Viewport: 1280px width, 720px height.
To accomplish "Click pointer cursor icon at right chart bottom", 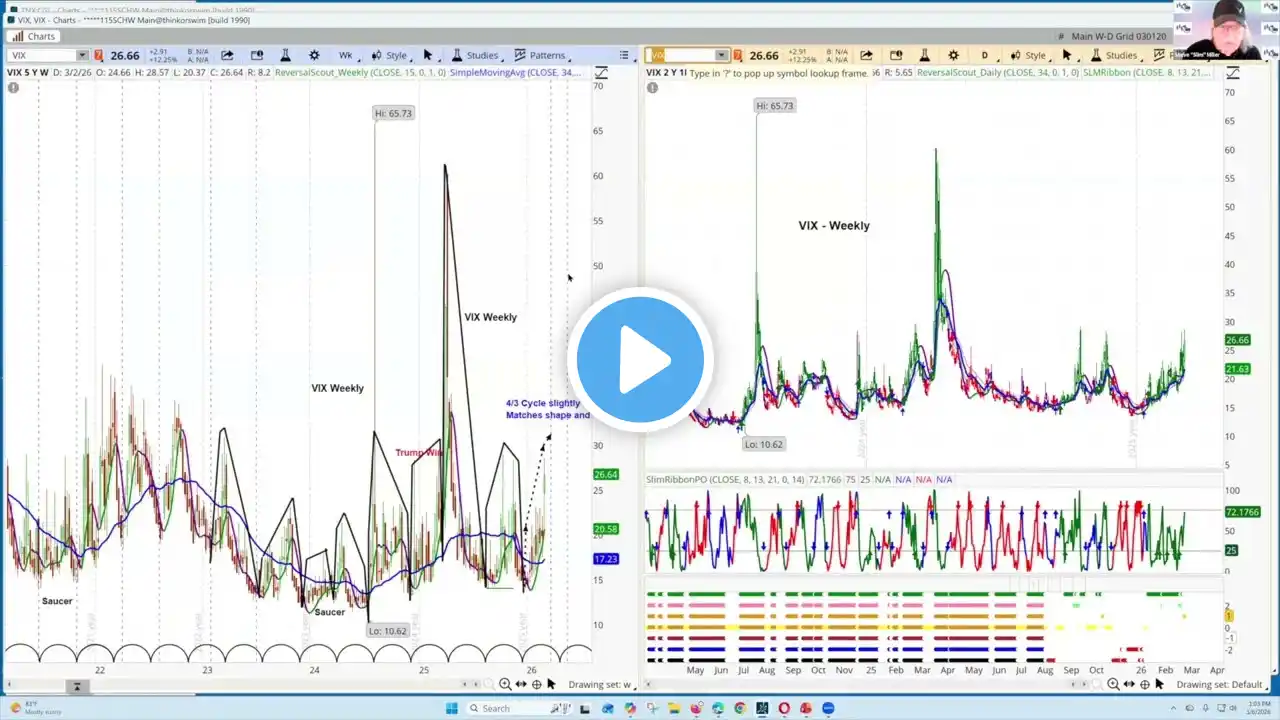I will tap(1159, 684).
